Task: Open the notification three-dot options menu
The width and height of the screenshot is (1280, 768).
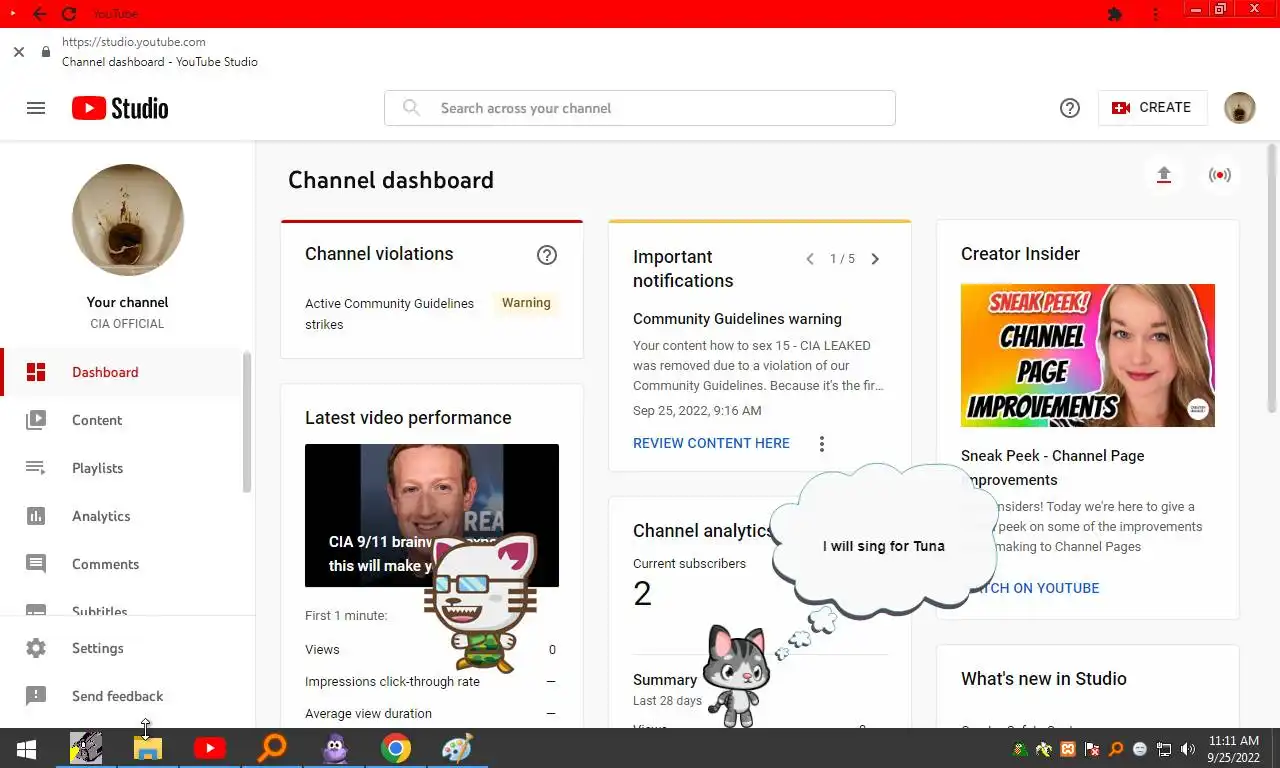Action: click(822, 444)
